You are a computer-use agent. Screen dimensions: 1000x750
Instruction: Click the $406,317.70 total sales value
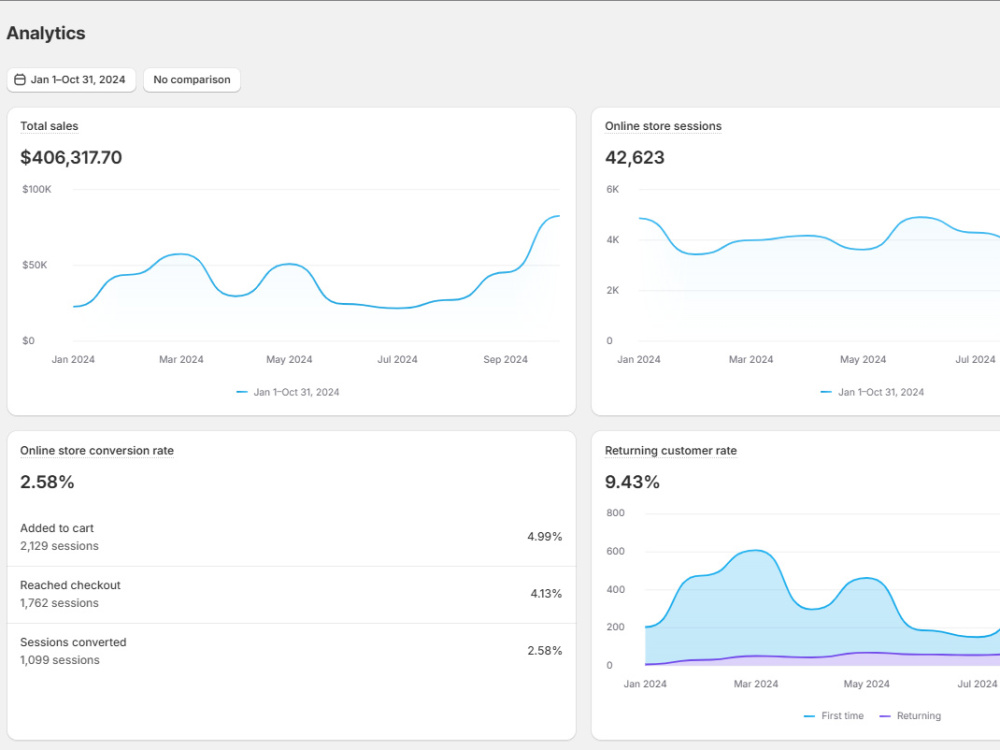coord(71,158)
